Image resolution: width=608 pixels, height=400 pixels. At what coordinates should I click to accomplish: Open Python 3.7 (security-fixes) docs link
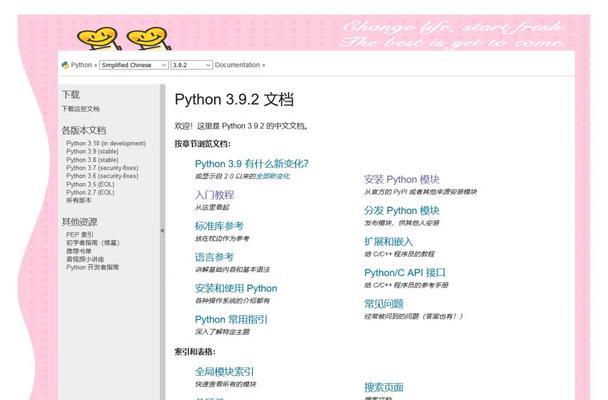tap(102, 168)
